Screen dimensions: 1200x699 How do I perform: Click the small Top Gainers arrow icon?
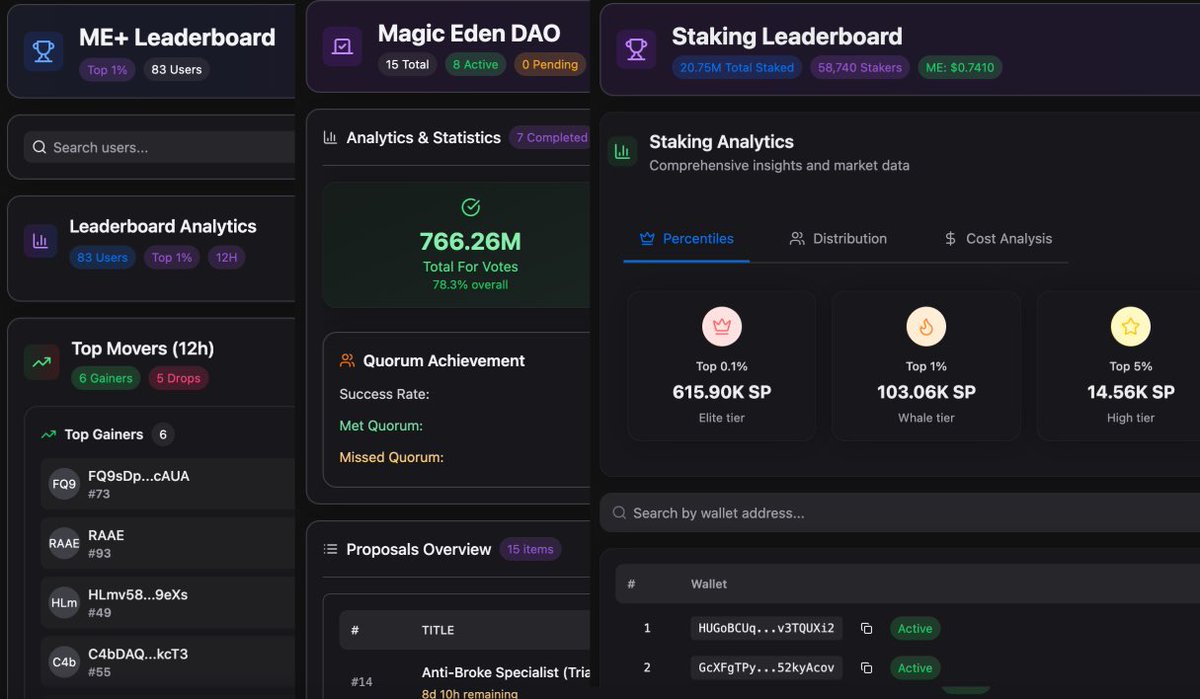point(48,435)
